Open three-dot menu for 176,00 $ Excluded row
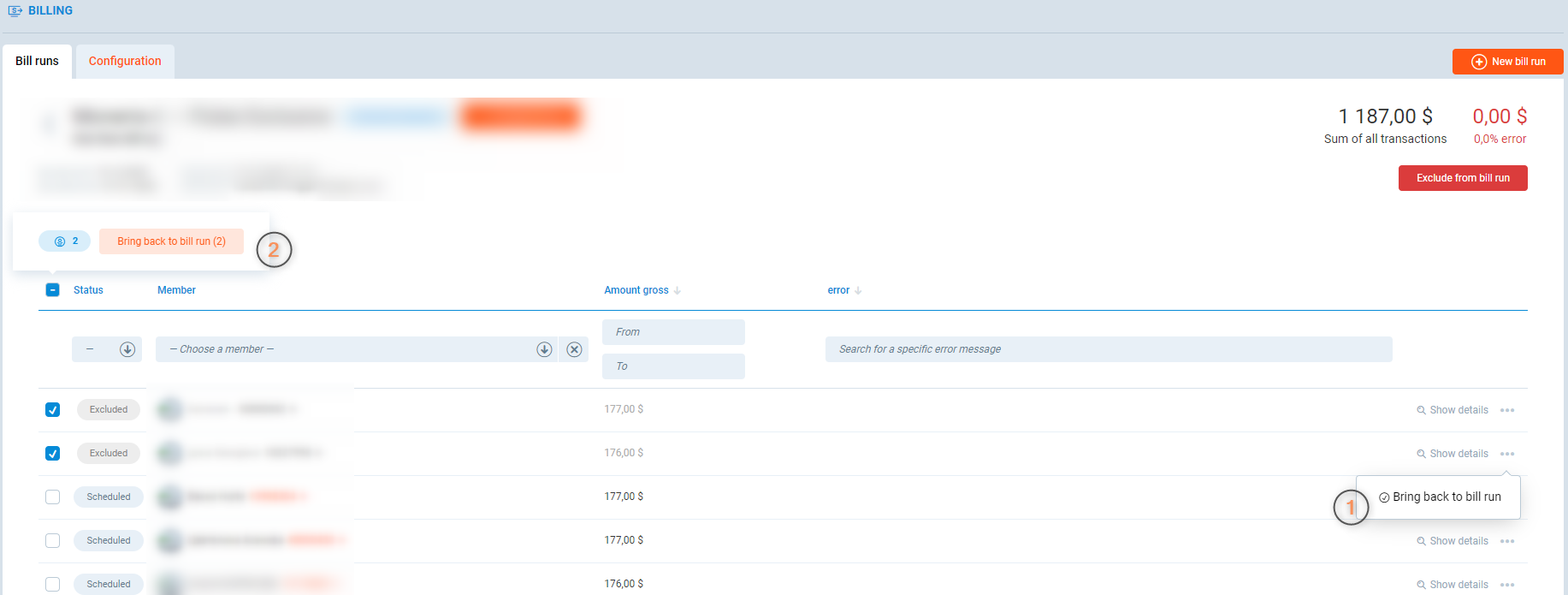Screen dimensions: 1568x595 click(x=1506, y=454)
